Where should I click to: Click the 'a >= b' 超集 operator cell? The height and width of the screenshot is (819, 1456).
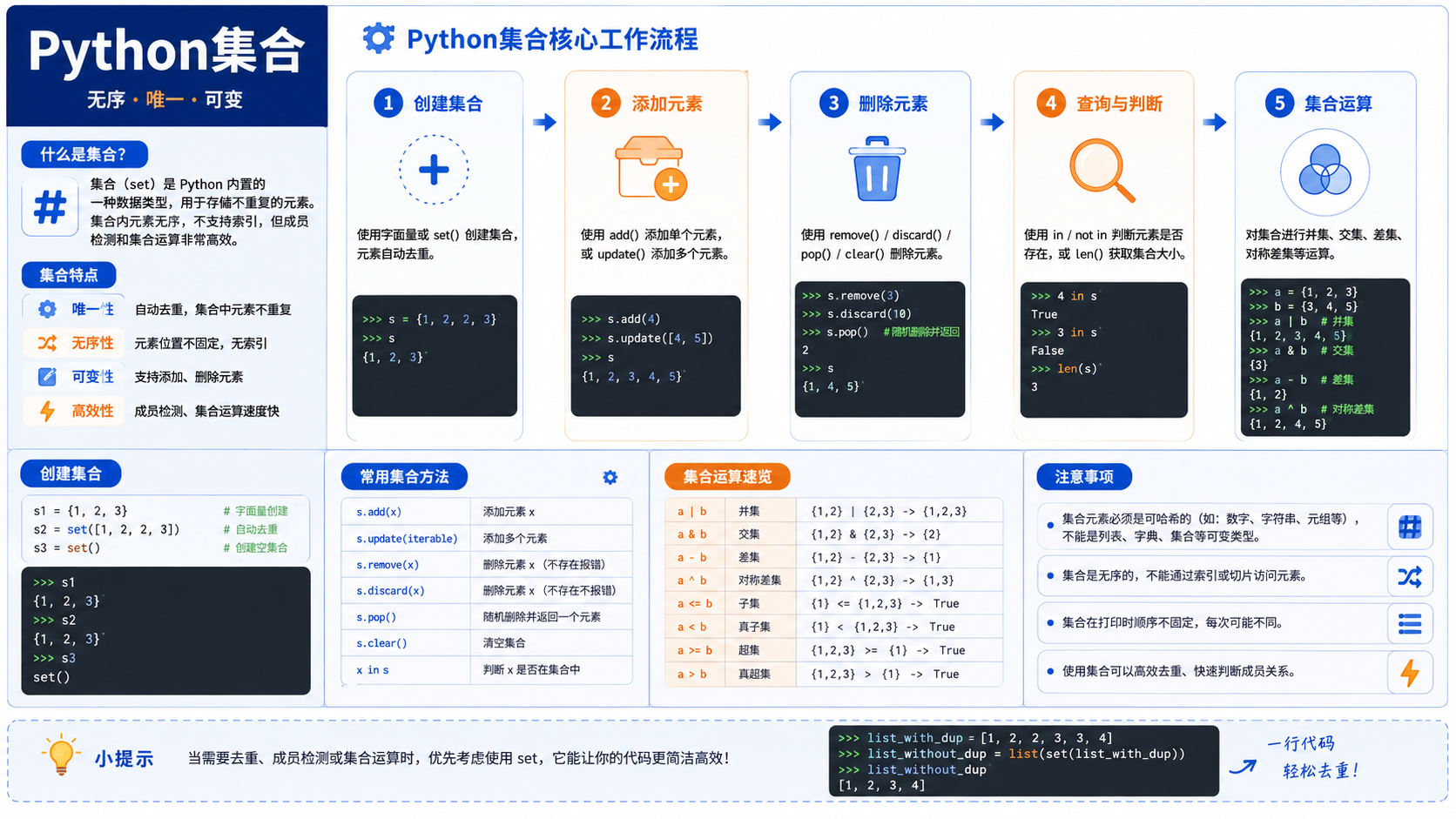click(x=696, y=650)
